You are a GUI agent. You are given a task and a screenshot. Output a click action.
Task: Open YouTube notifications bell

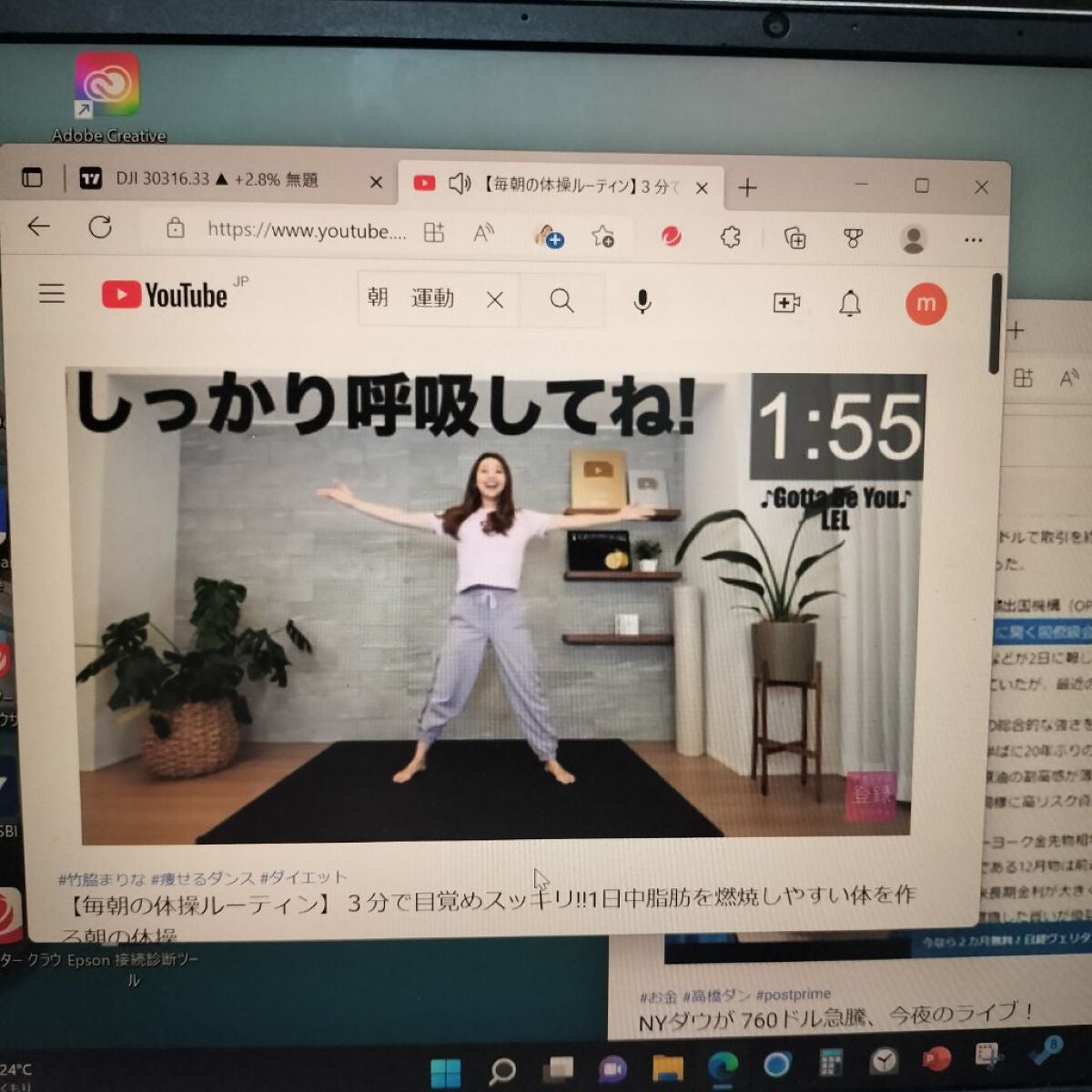[x=850, y=303]
